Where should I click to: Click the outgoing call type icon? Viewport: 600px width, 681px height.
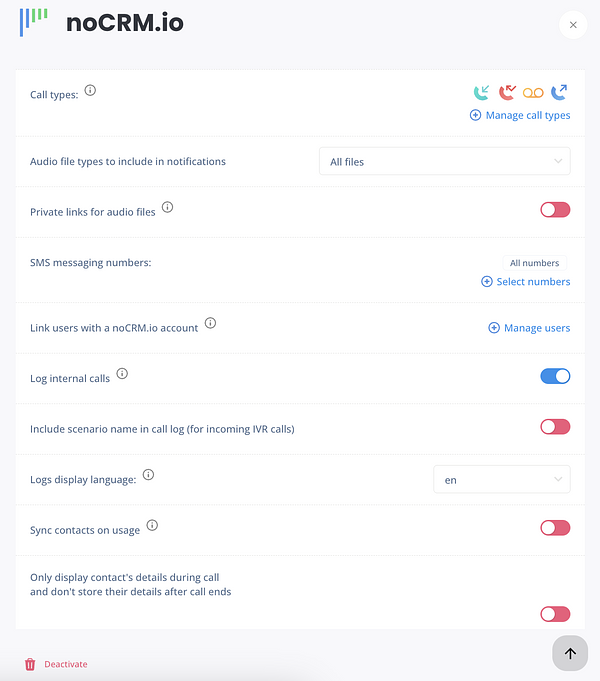click(559, 92)
